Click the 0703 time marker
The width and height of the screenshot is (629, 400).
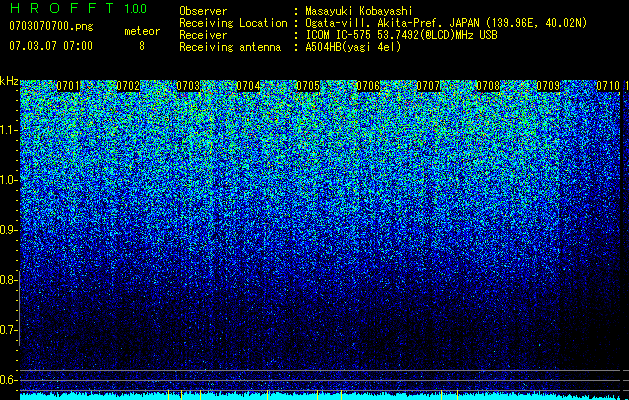[x=188, y=86]
